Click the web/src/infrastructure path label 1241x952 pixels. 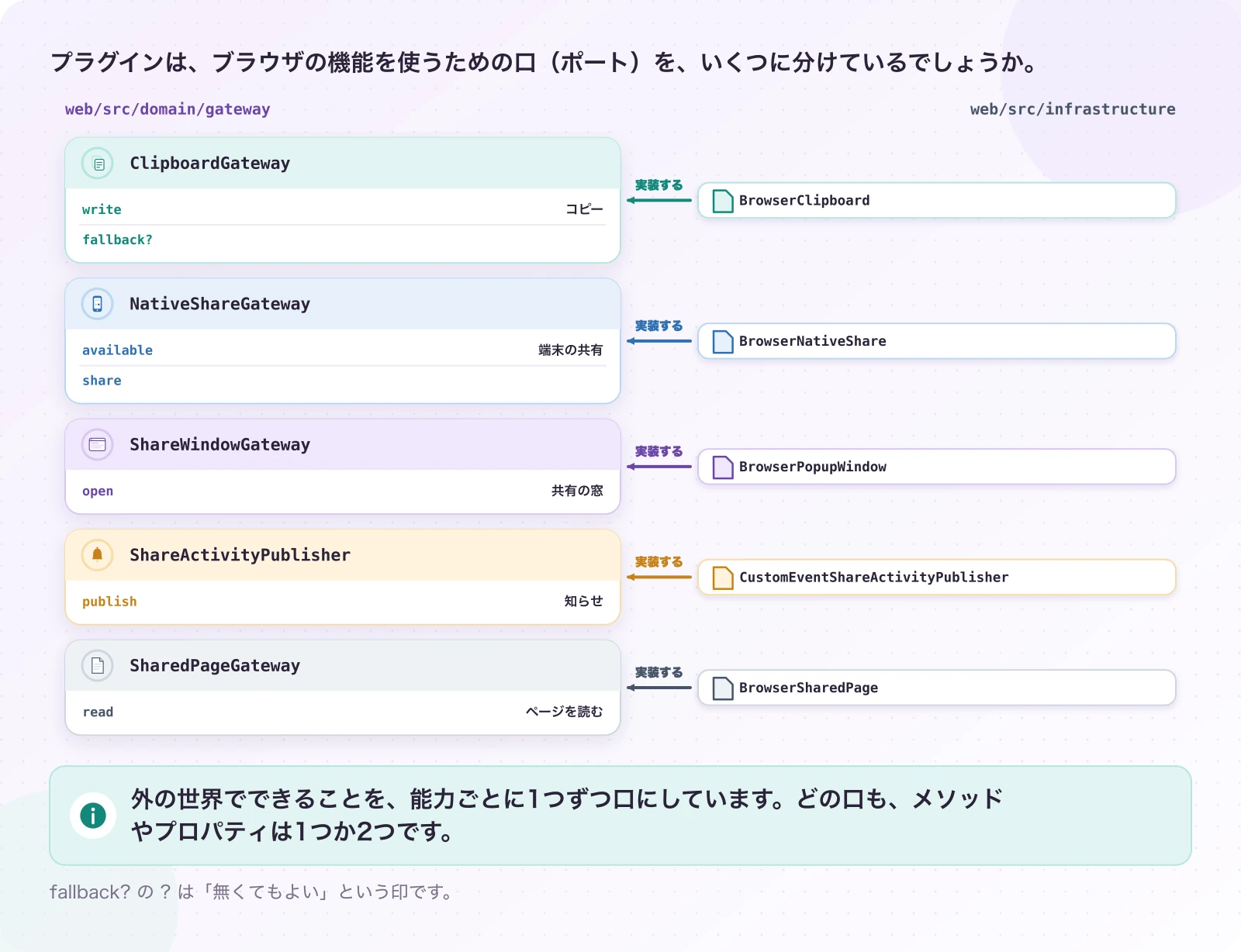(x=1073, y=109)
